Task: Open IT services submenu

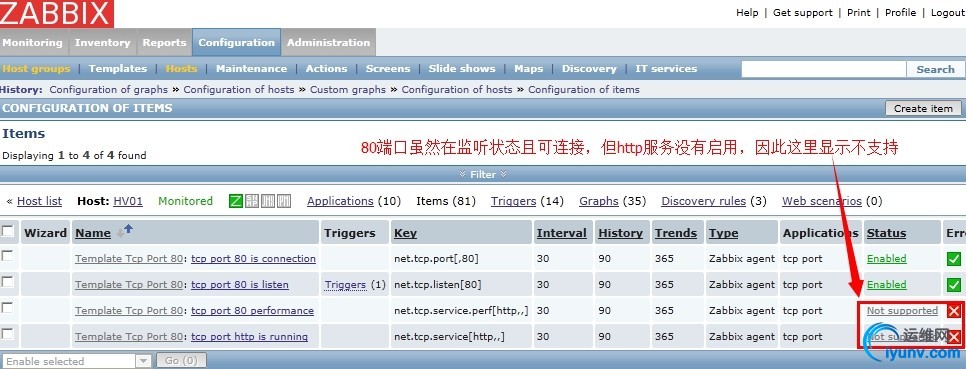Action: 666,68
